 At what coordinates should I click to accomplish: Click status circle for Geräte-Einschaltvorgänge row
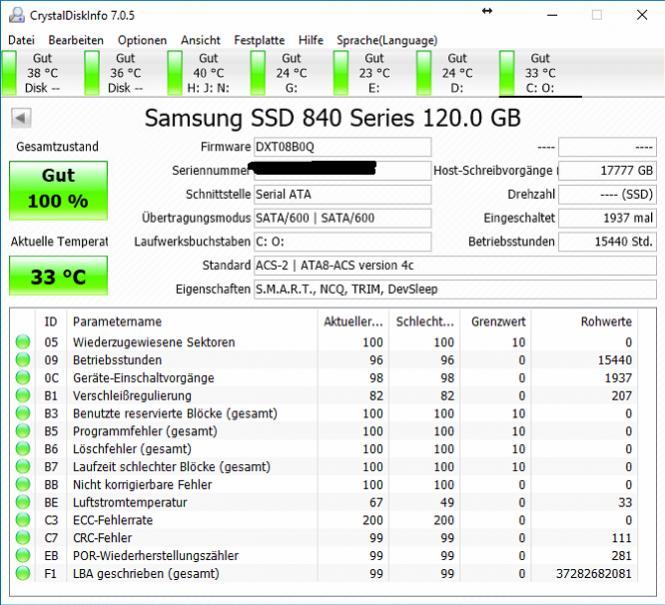pyautogui.click(x=23, y=377)
